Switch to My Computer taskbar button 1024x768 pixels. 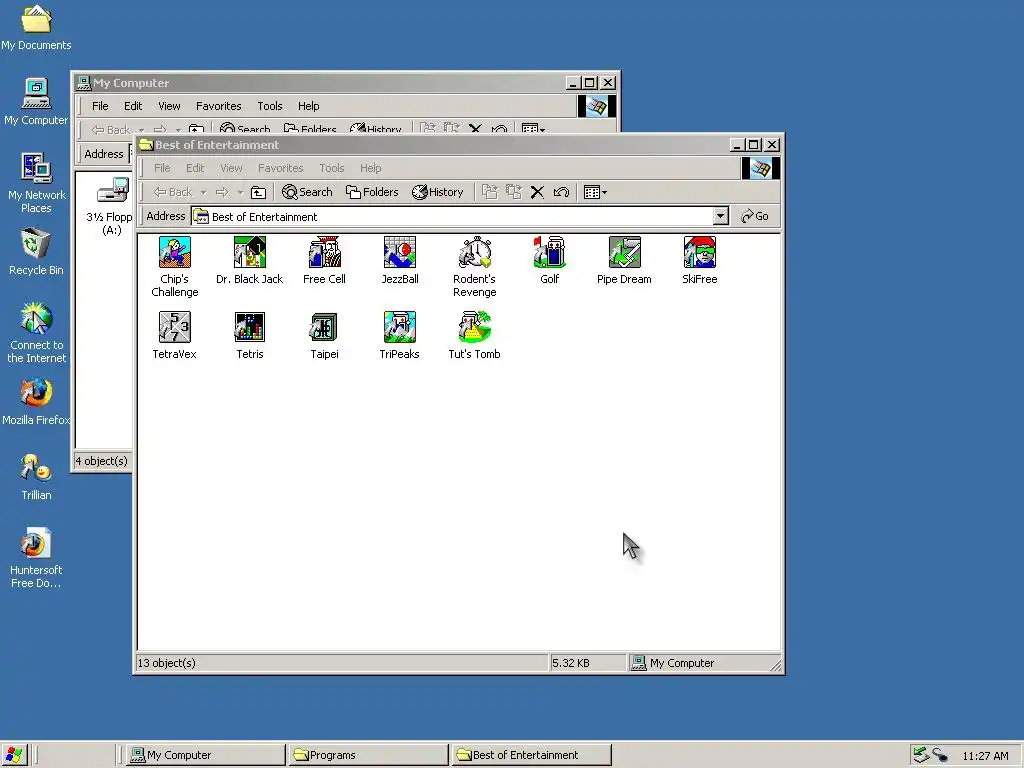[x=205, y=755]
